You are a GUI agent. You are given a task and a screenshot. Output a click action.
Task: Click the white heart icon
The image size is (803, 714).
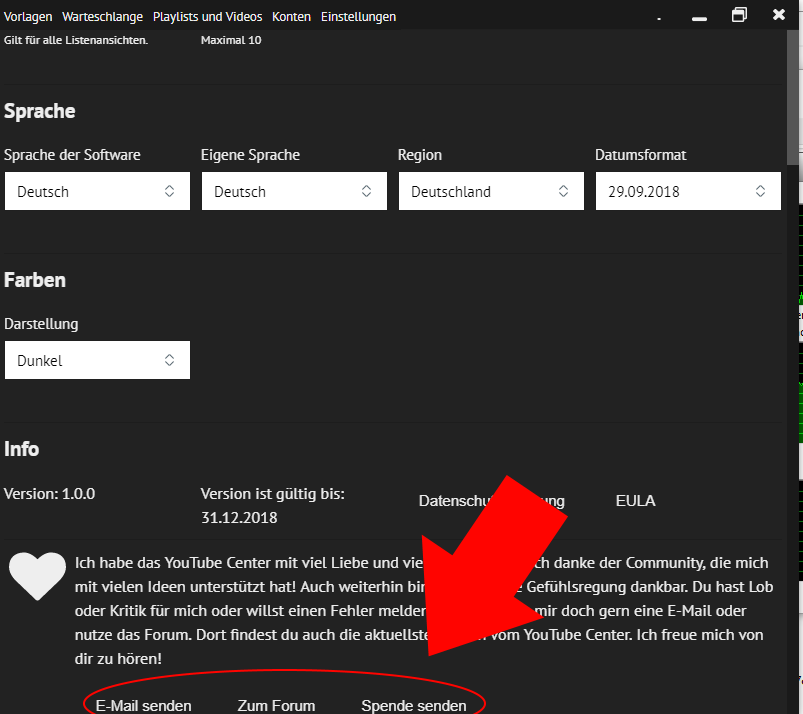pos(37,576)
